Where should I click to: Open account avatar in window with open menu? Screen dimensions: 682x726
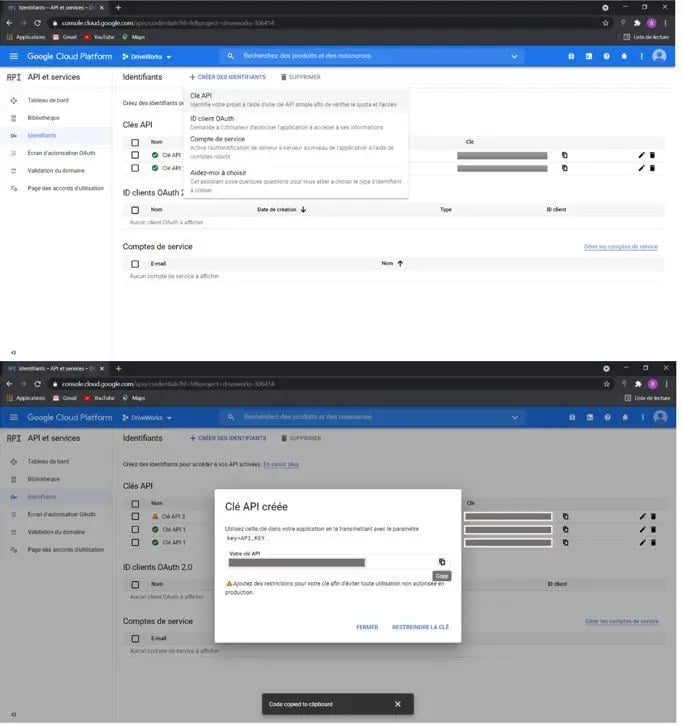659,56
